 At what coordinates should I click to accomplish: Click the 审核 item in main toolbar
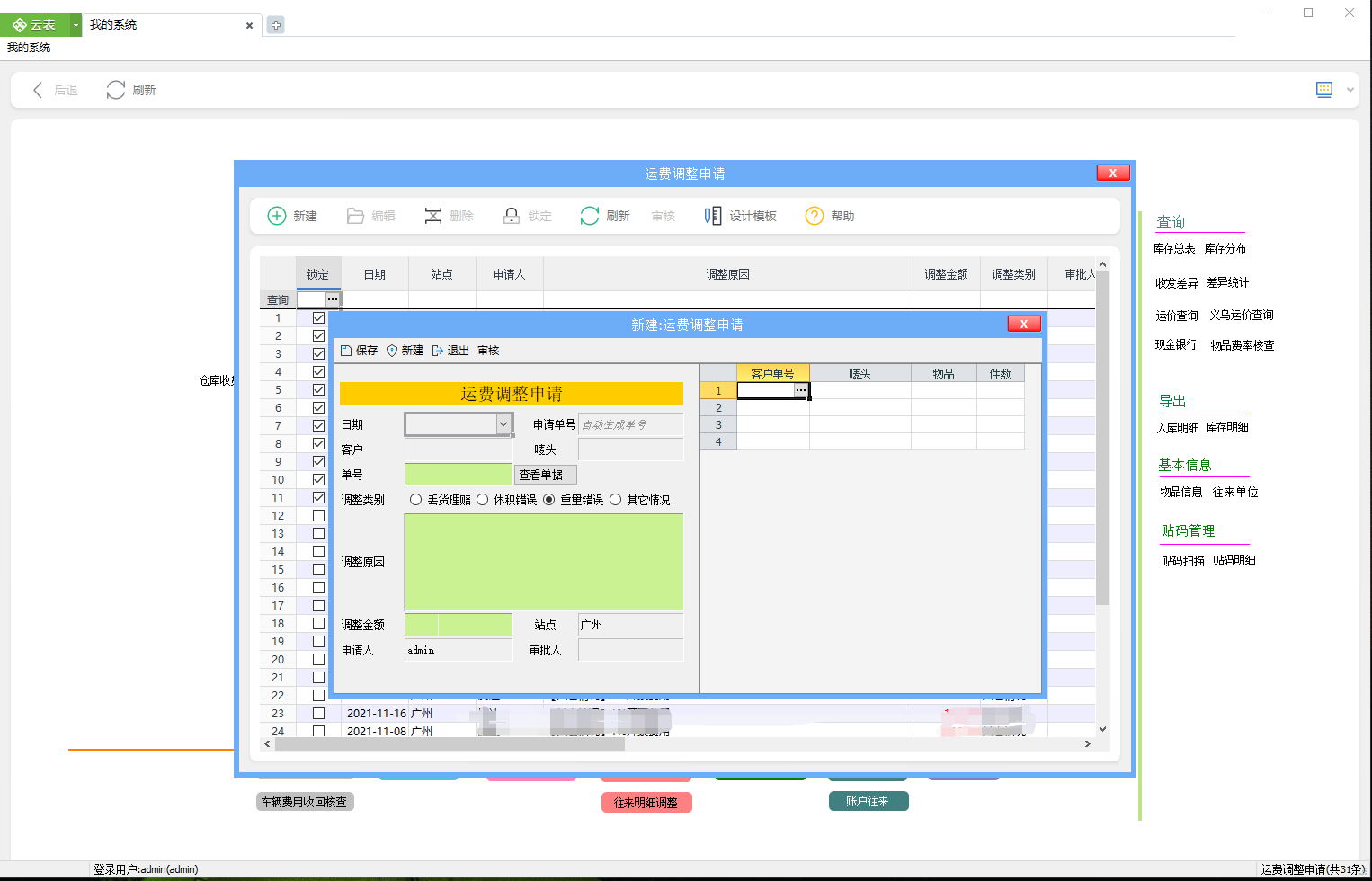click(x=664, y=216)
